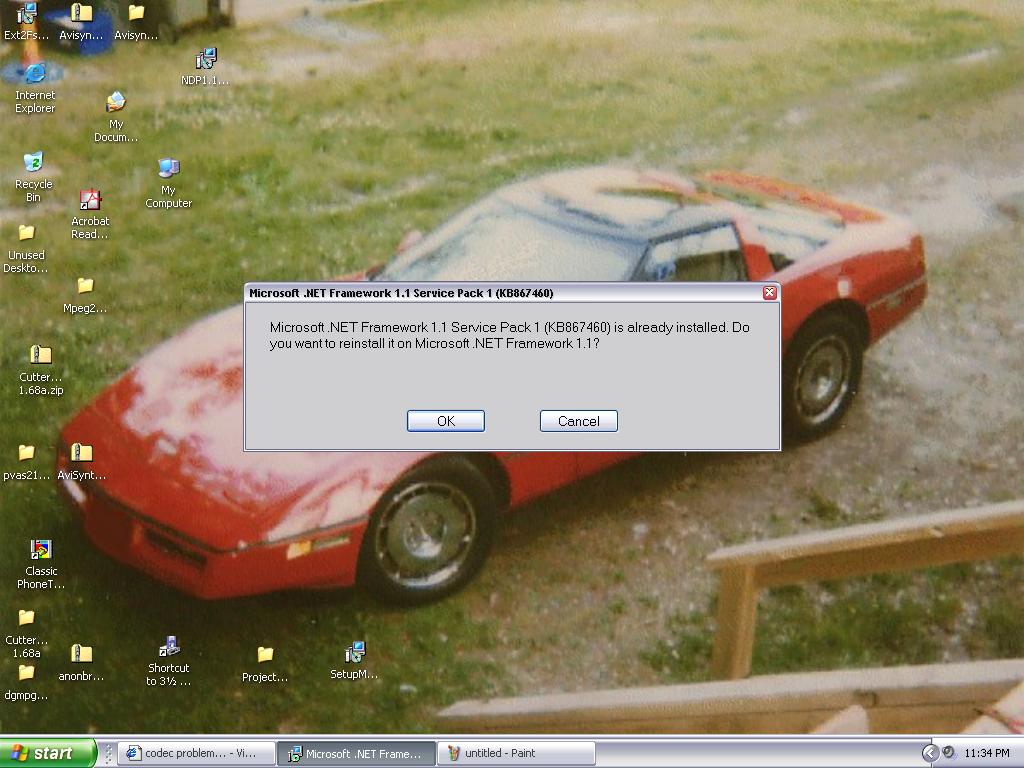The image size is (1024, 768).
Task: Click the 11:34 PM taskbar clock
Action: (x=987, y=753)
